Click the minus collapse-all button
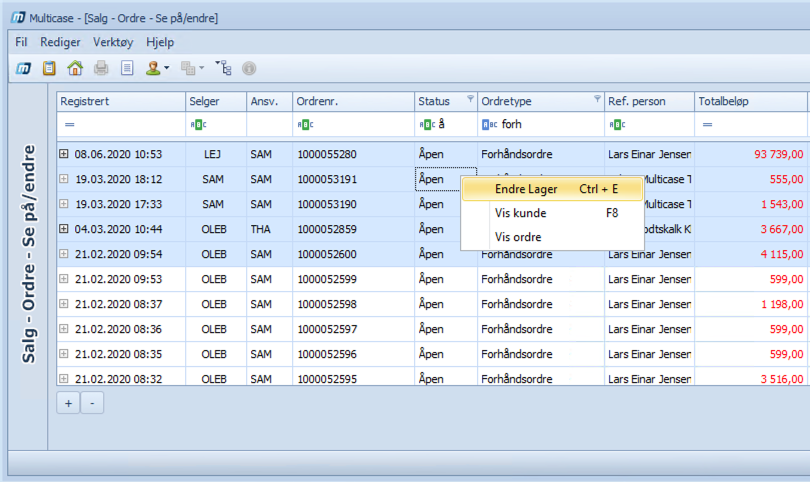810x482 pixels. [x=92, y=403]
